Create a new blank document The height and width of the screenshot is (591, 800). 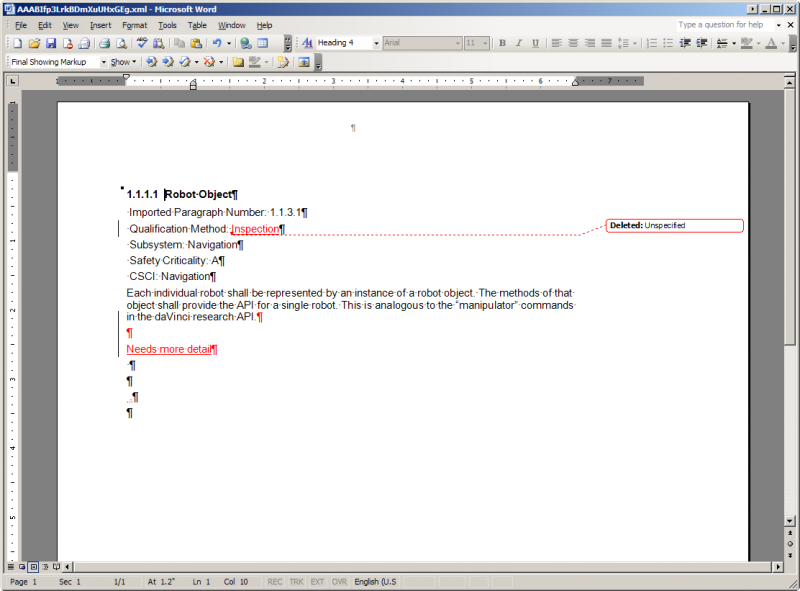(17, 43)
